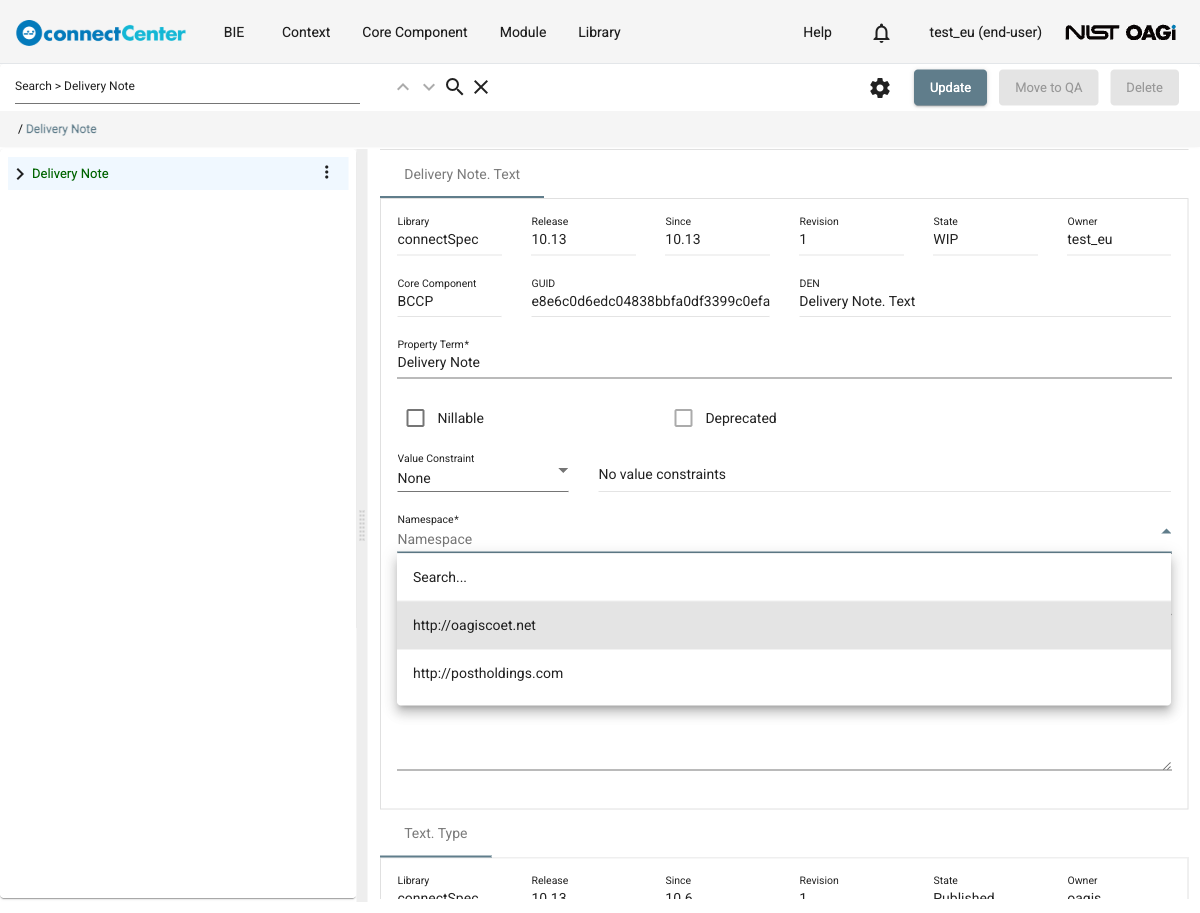The image size is (1200, 913).
Task: Expand the Delivery Note tree node
Action: tap(20, 174)
